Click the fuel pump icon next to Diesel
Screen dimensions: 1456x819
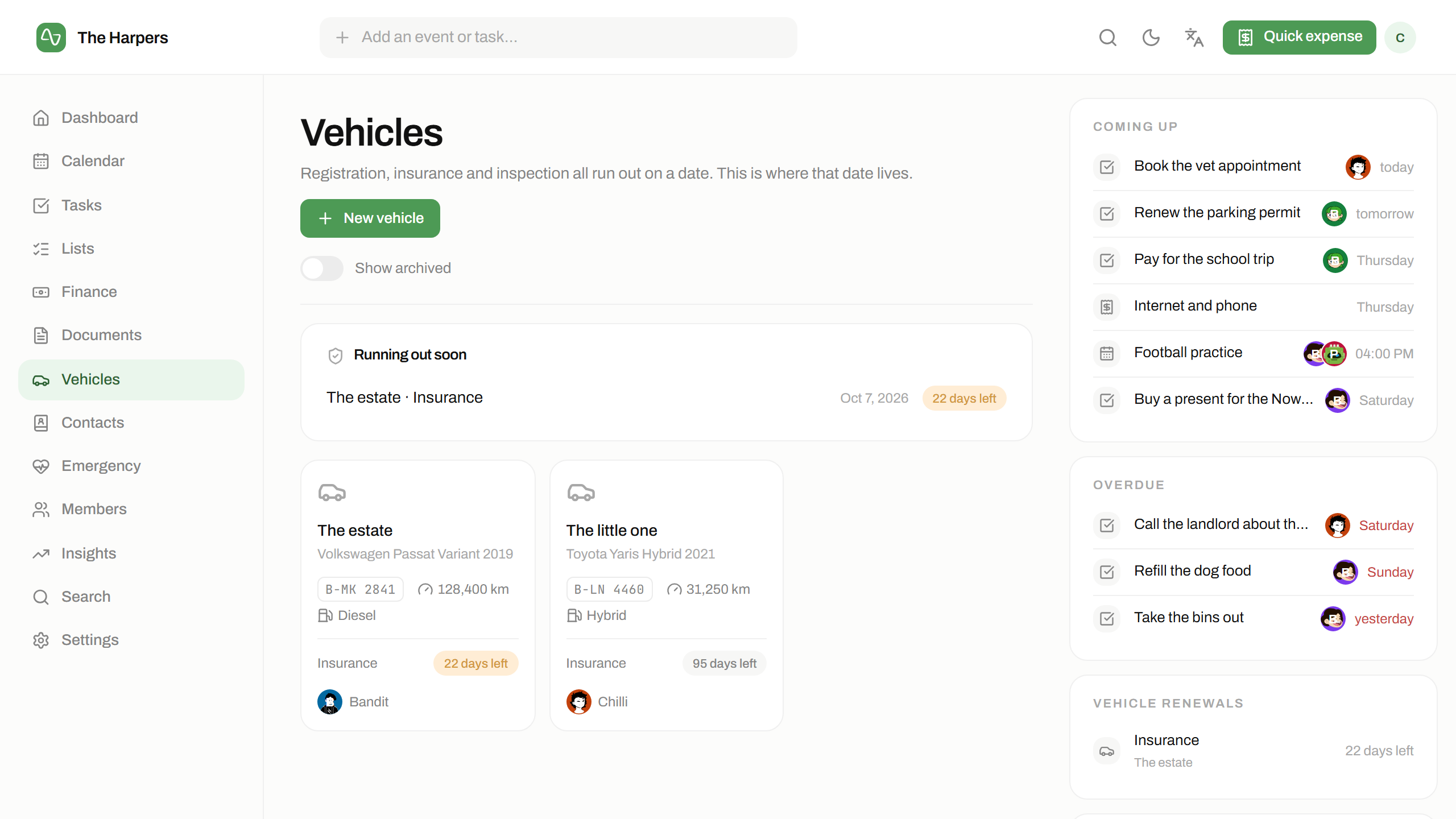click(325, 615)
